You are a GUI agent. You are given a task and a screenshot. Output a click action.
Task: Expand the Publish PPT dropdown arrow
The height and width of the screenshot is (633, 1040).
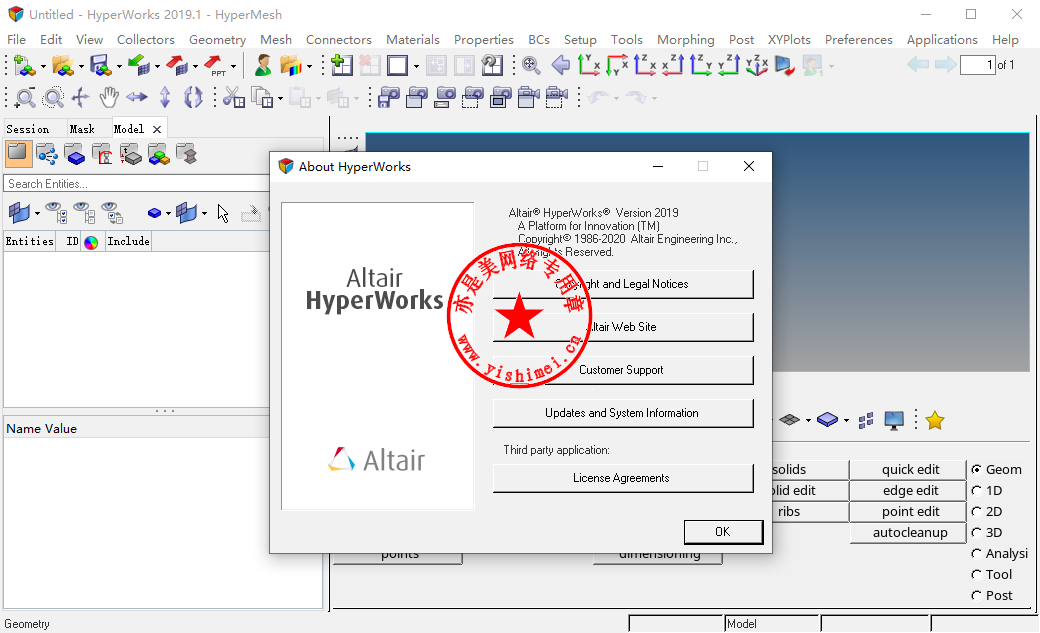[x=233, y=66]
